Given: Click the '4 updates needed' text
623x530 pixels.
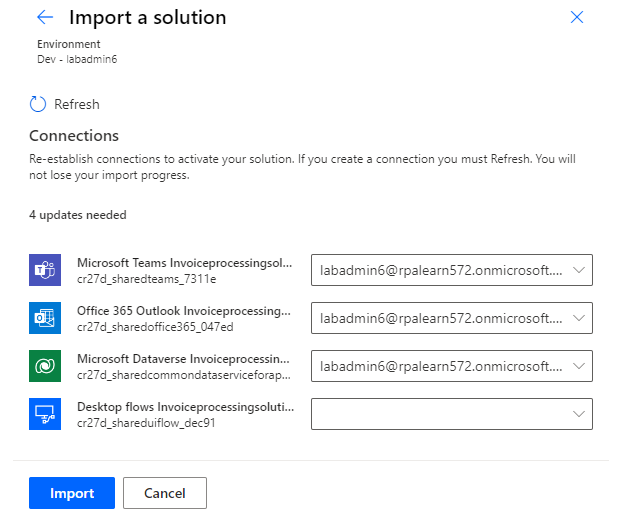Looking at the screenshot, I should coord(78,215).
